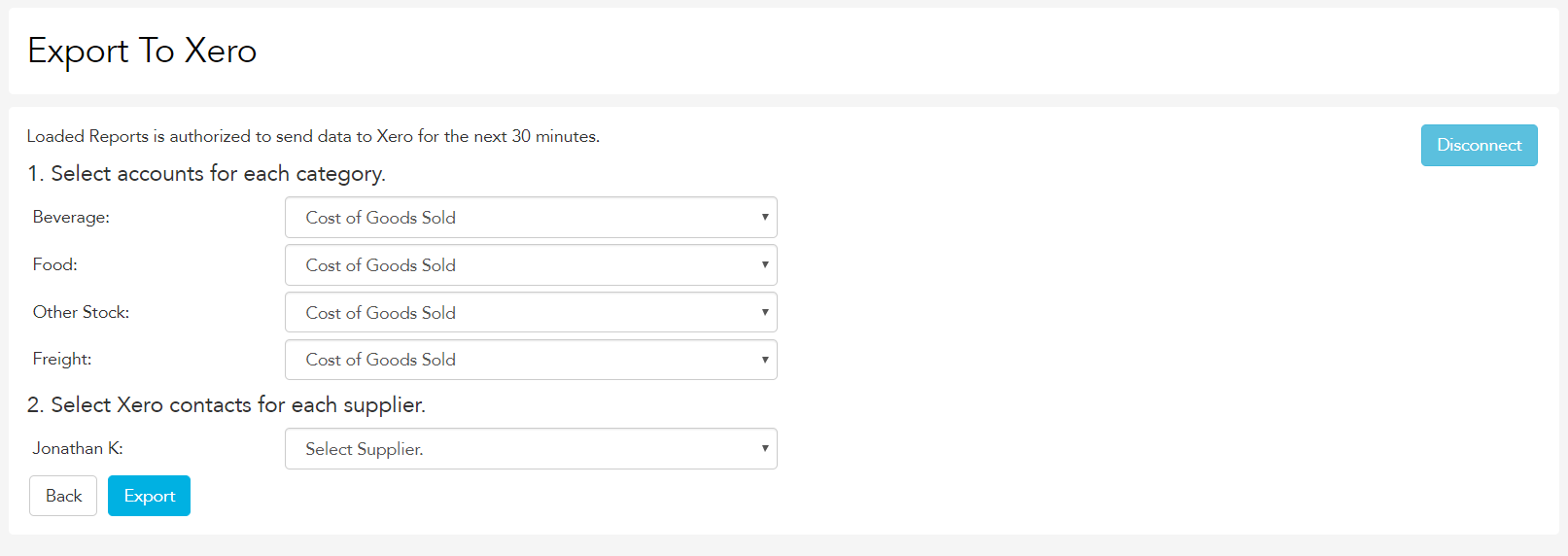This screenshot has width=1568, height=556.
Task: Click the Freight category label
Action: (x=62, y=359)
